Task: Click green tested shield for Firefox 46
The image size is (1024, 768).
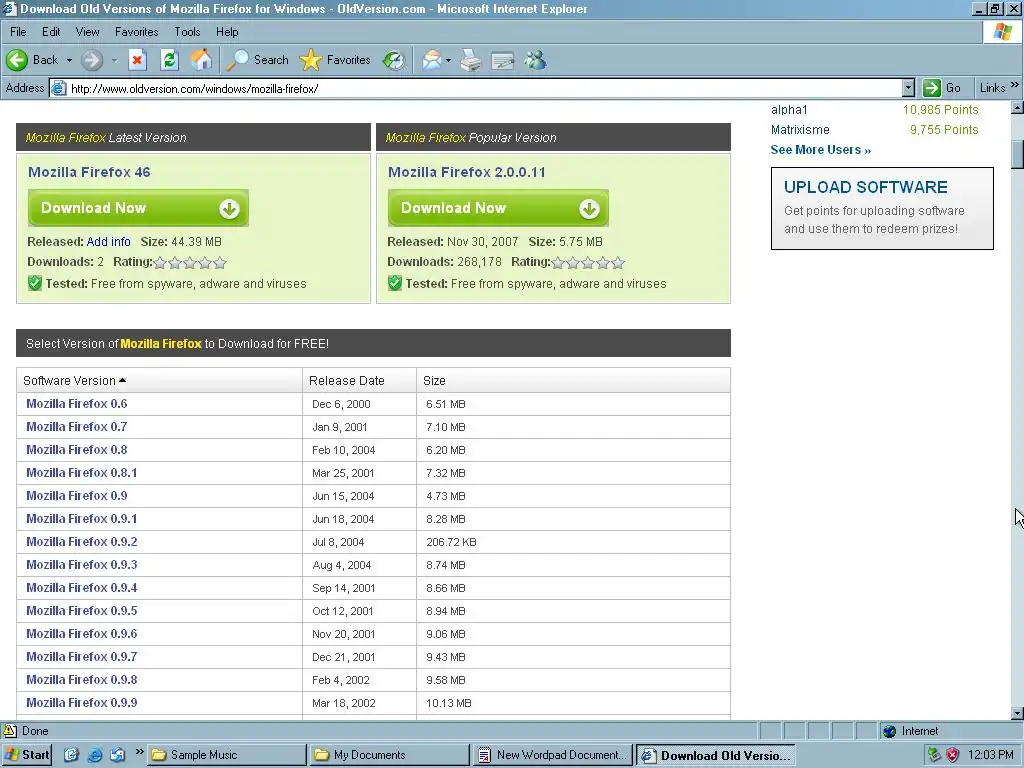Action: pos(35,283)
